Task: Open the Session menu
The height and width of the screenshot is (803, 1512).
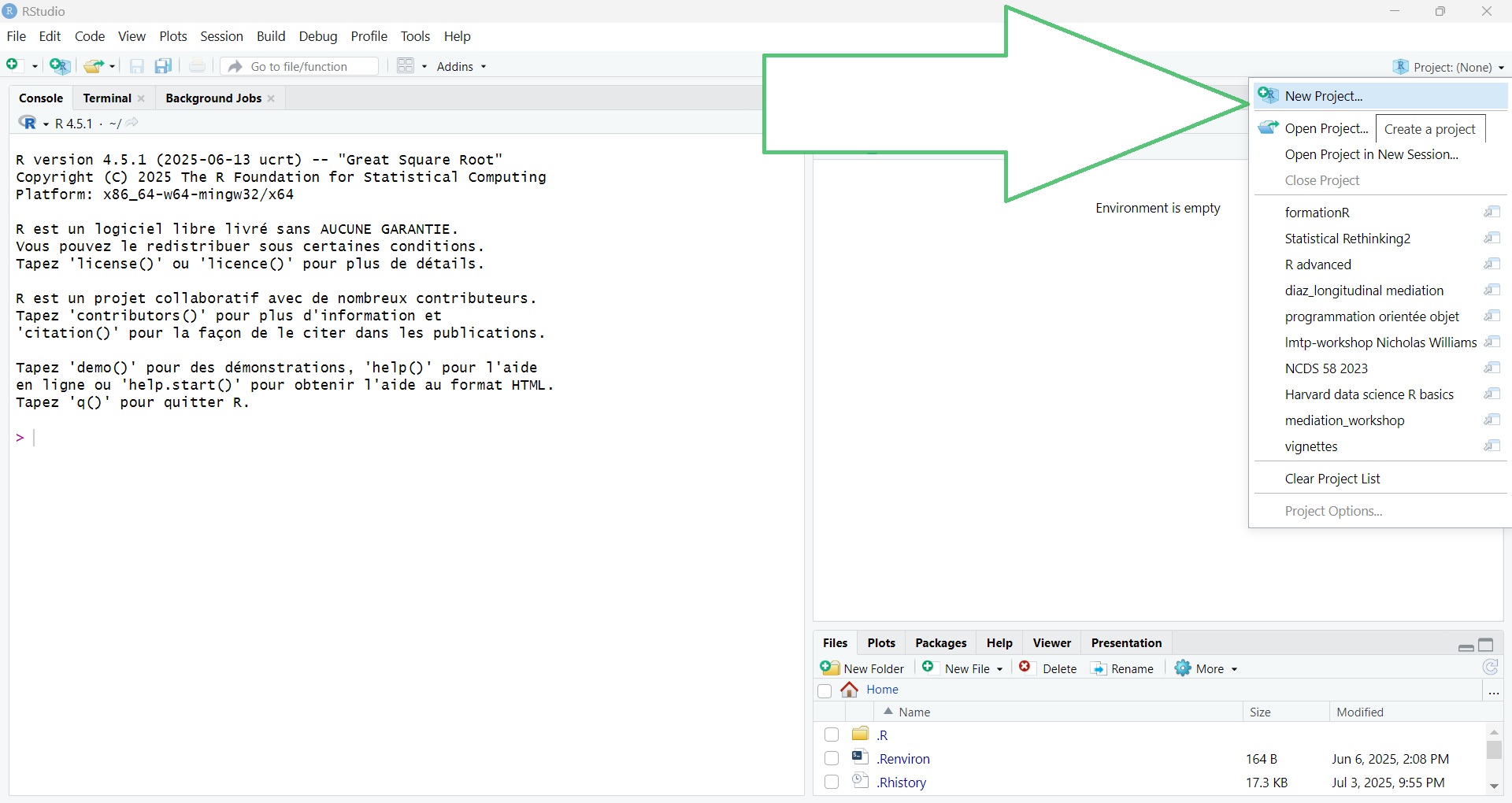Action: pos(221,36)
